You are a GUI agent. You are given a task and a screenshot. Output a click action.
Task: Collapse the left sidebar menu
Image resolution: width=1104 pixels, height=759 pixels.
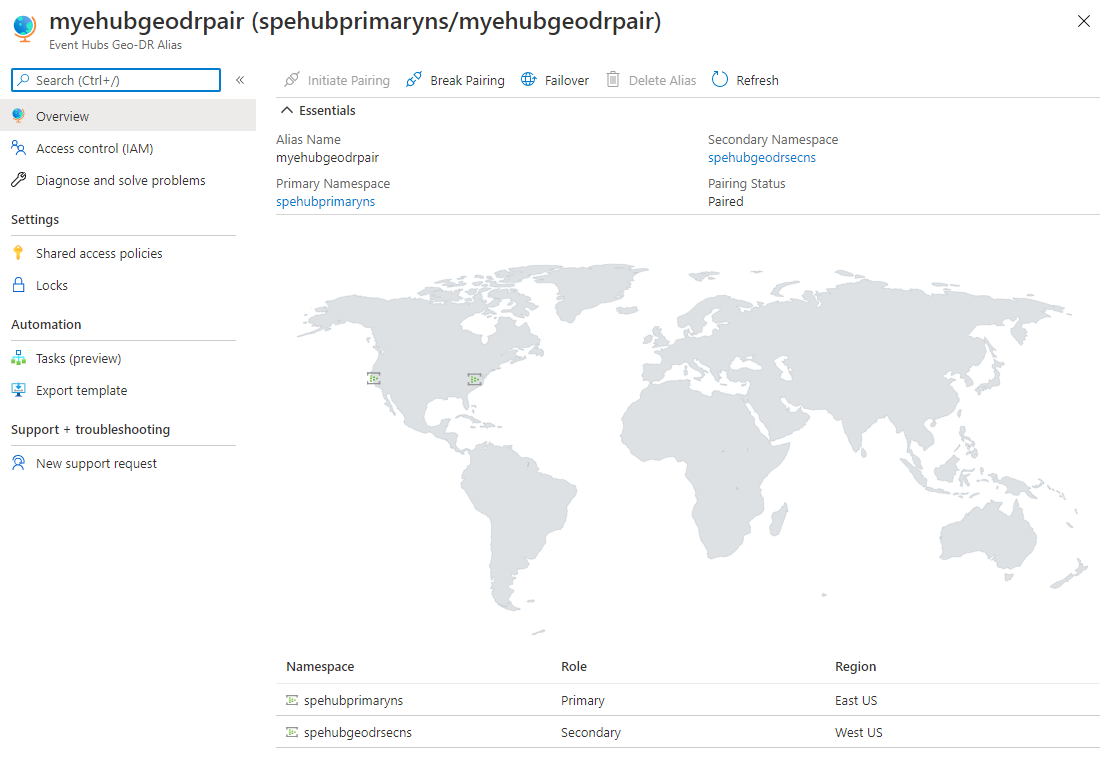point(240,80)
